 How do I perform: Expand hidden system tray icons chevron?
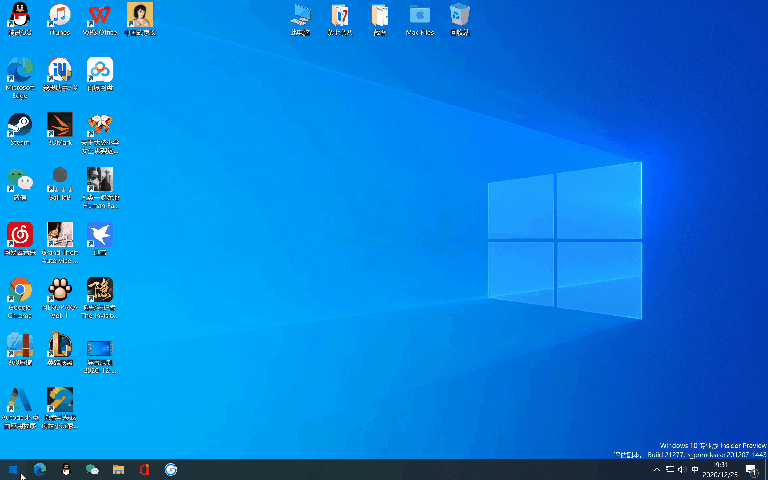pos(657,469)
